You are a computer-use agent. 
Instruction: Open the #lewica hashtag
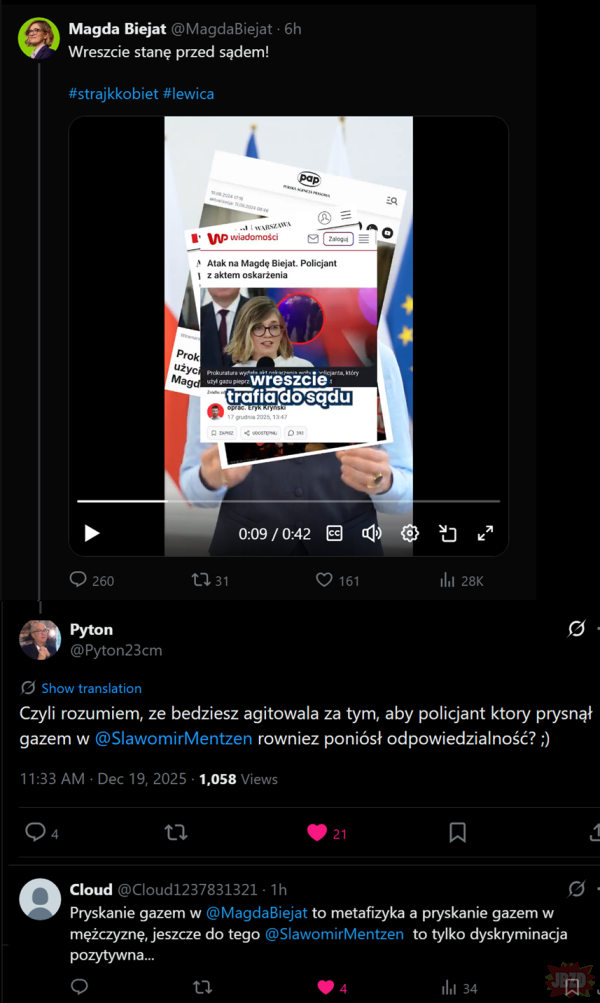tap(189, 94)
